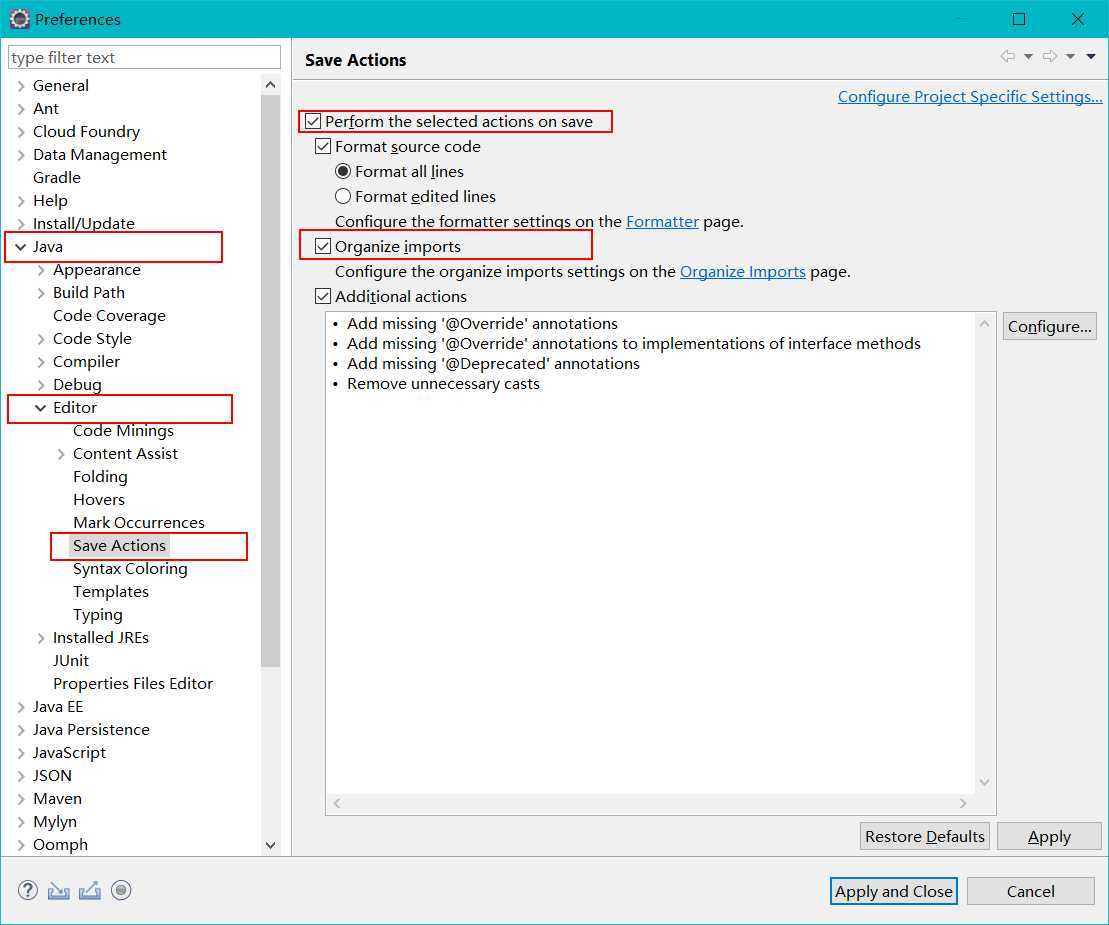Image resolution: width=1109 pixels, height=925 pixels.
Task: Select the Mylyn category
Action: pos(54,822)
